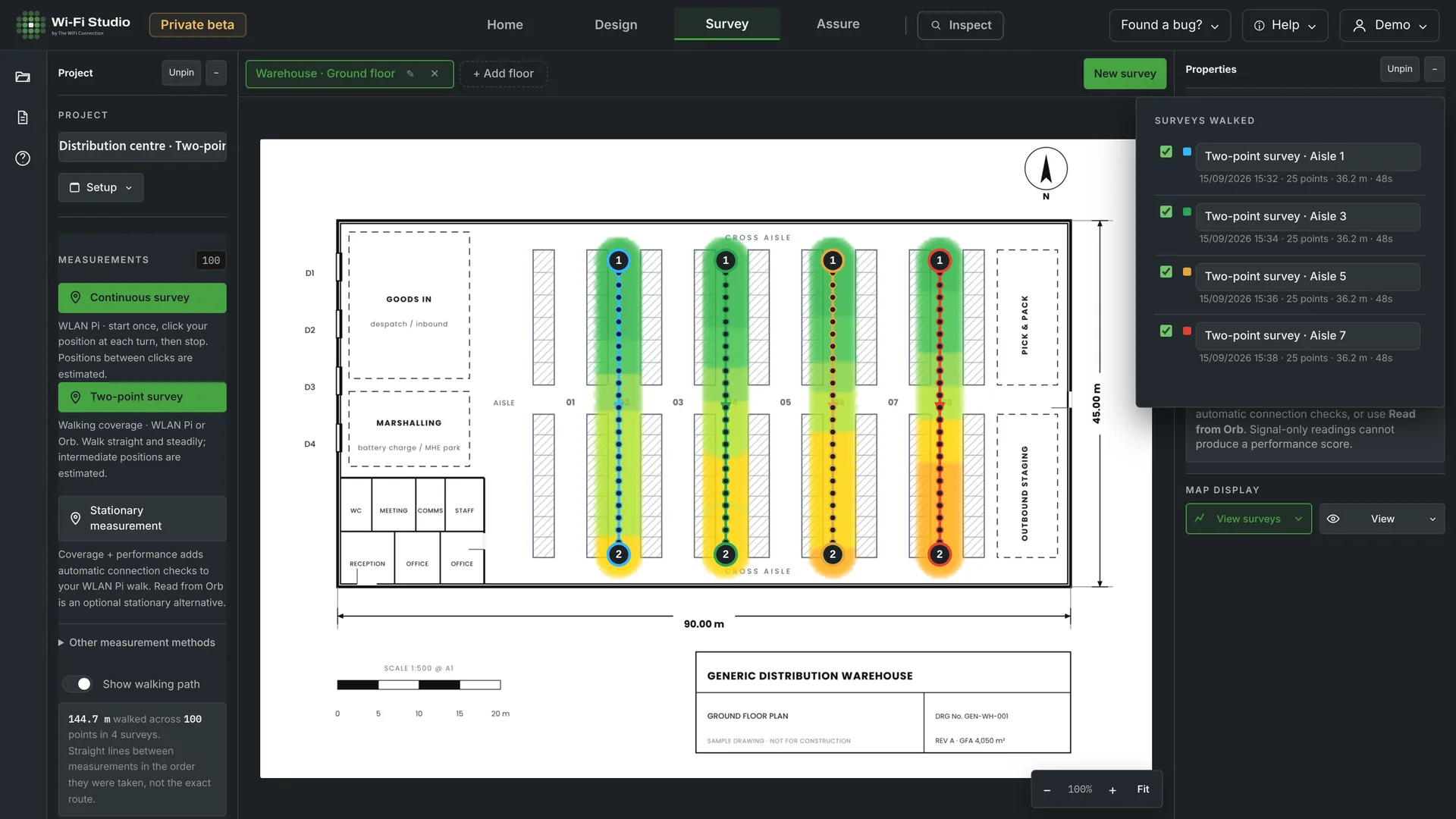This screenshot has height=819, width=1456.
Task: Select point 1 marker on blue Aisle 1 path
Action: click(x=619, y=261)
